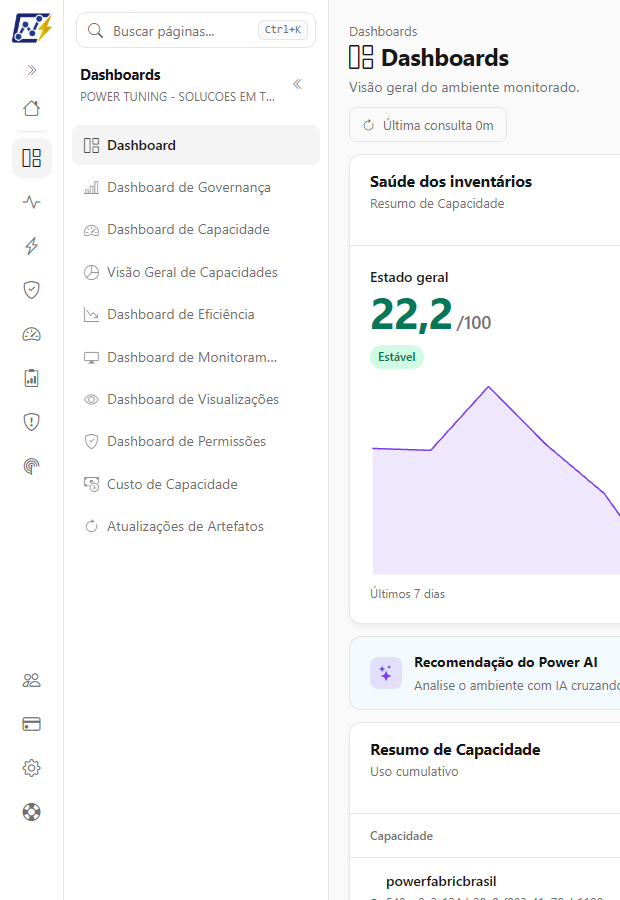The image size is (620, 900).
Task: Click the Última consulta 0m button
Action: [428, 125]
